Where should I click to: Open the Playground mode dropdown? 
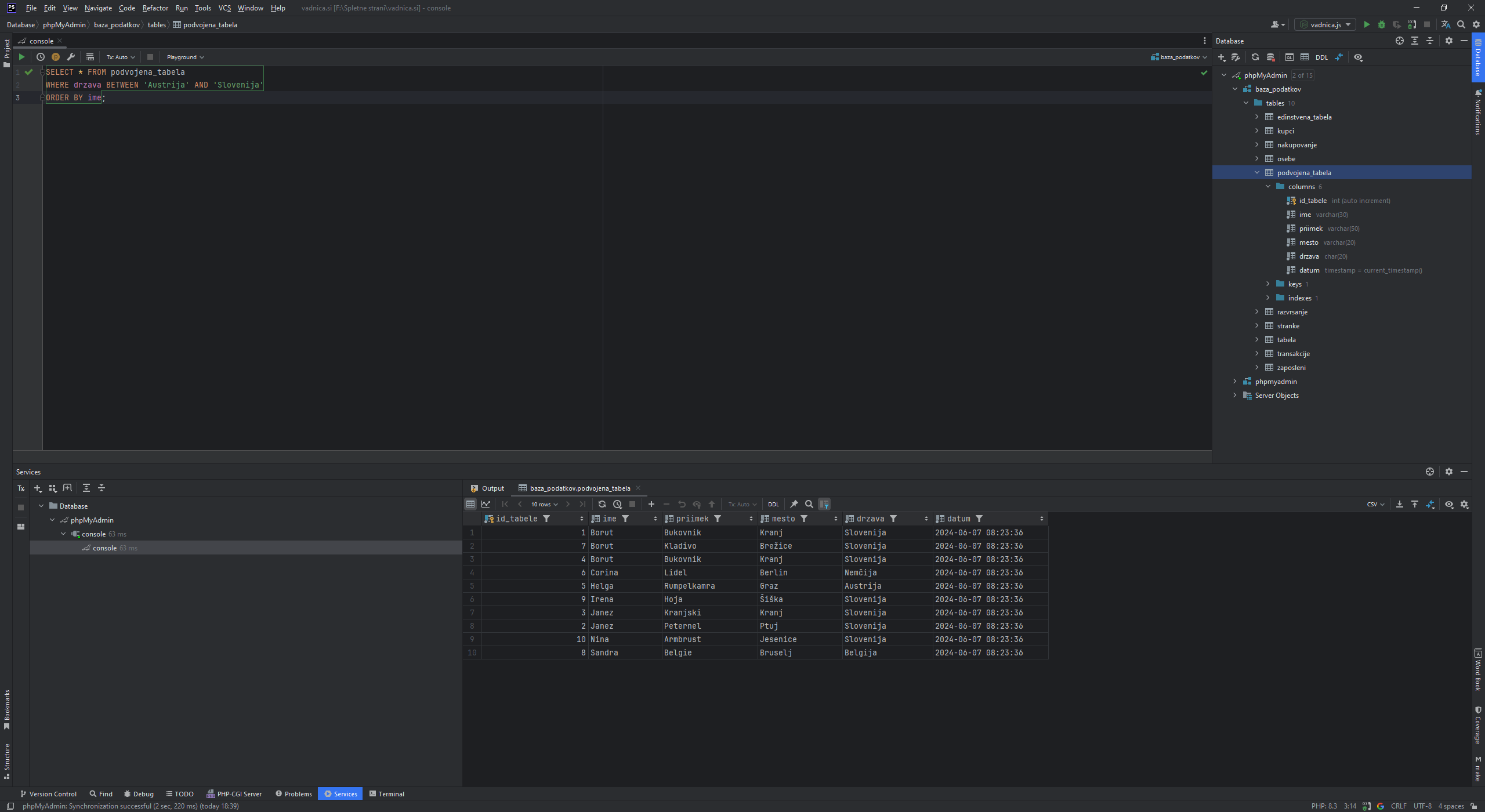(185, 57)
